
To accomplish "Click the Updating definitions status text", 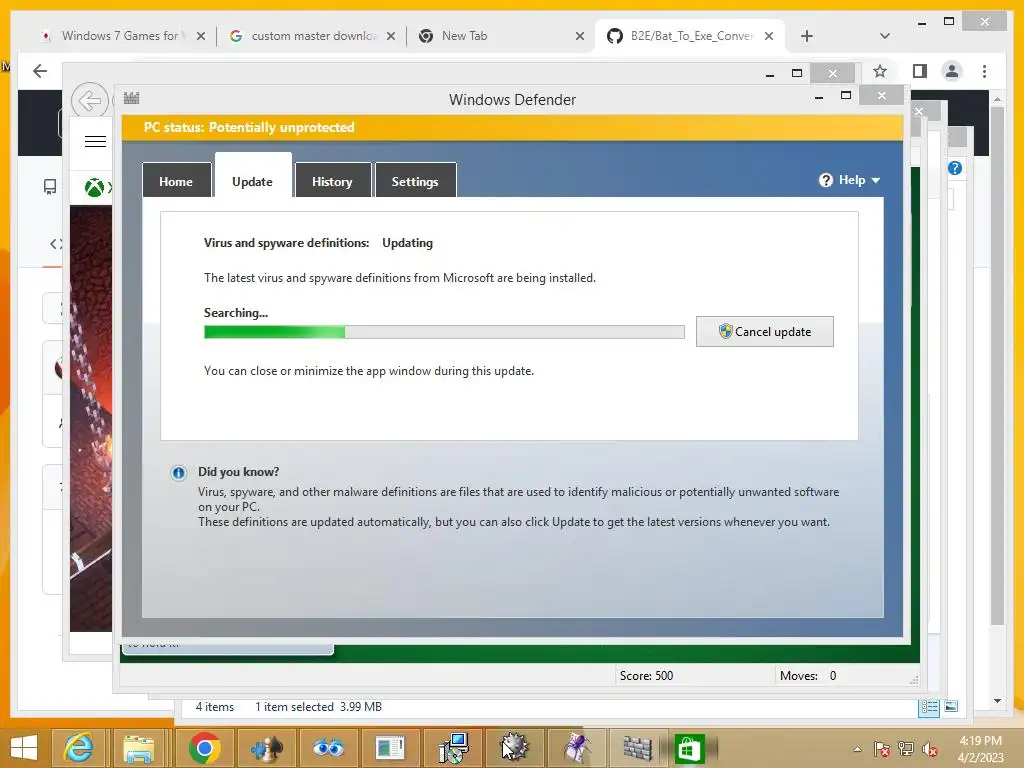I will (408, 243).
